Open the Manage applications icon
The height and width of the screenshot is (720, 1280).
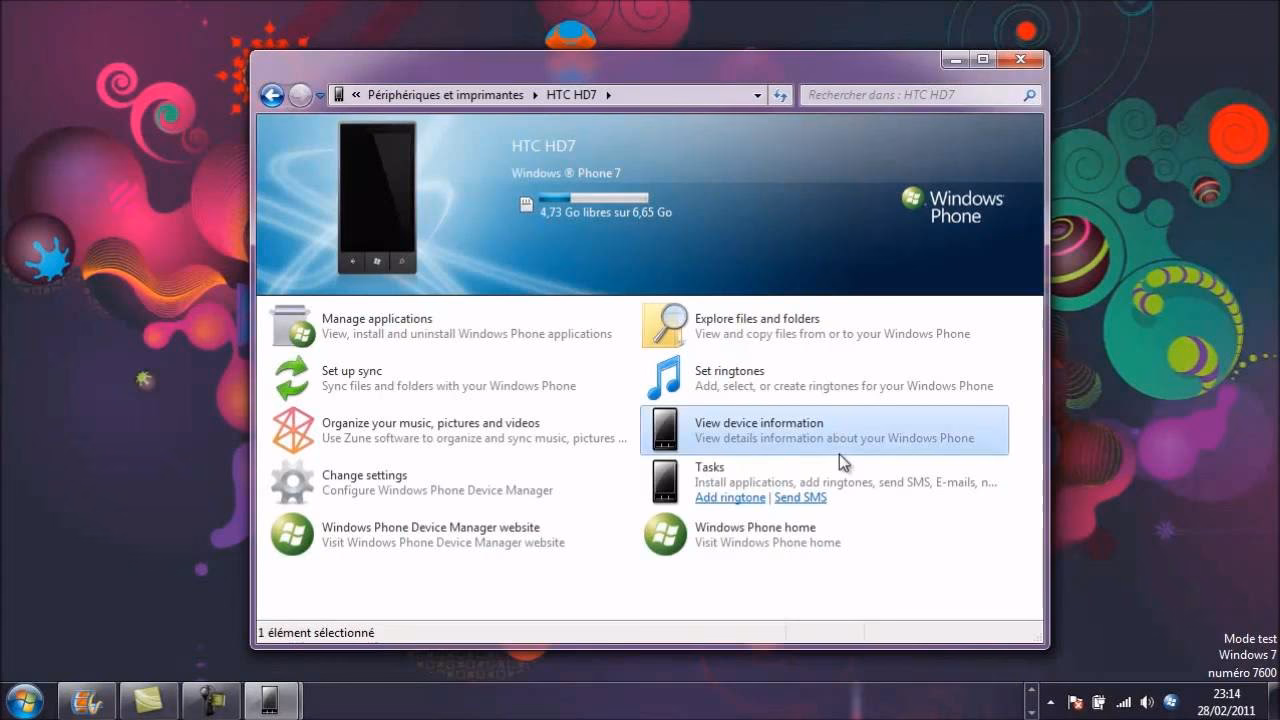pyautogui.click(x=292, y=327)
